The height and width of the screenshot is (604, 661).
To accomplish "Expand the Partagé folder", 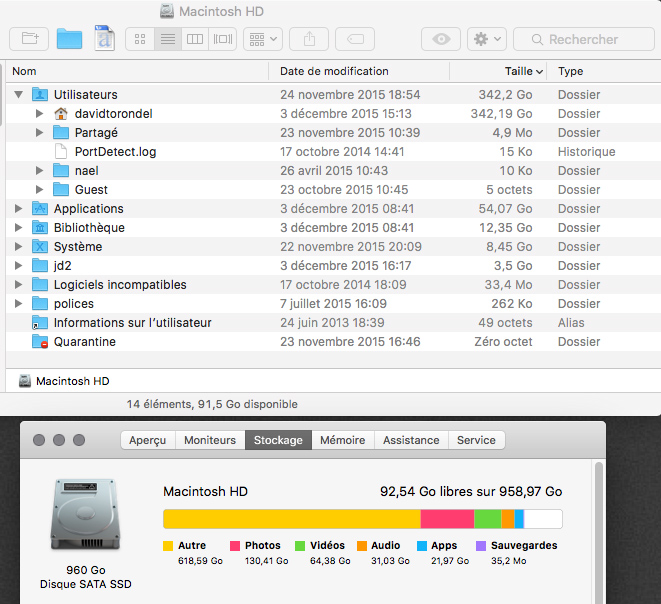I will (x=39, y=132).
